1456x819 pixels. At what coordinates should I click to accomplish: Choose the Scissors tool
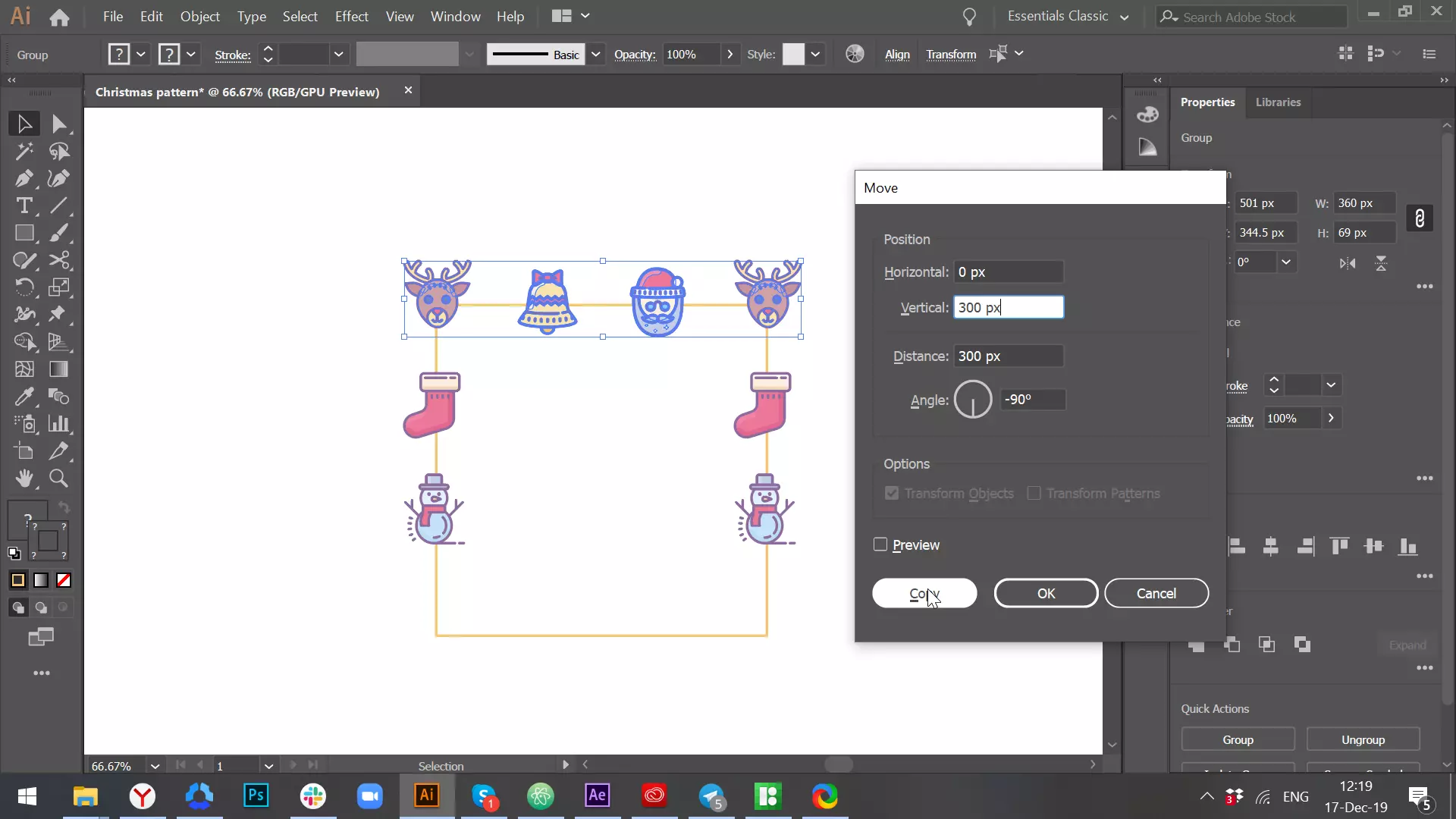(59, 260)
